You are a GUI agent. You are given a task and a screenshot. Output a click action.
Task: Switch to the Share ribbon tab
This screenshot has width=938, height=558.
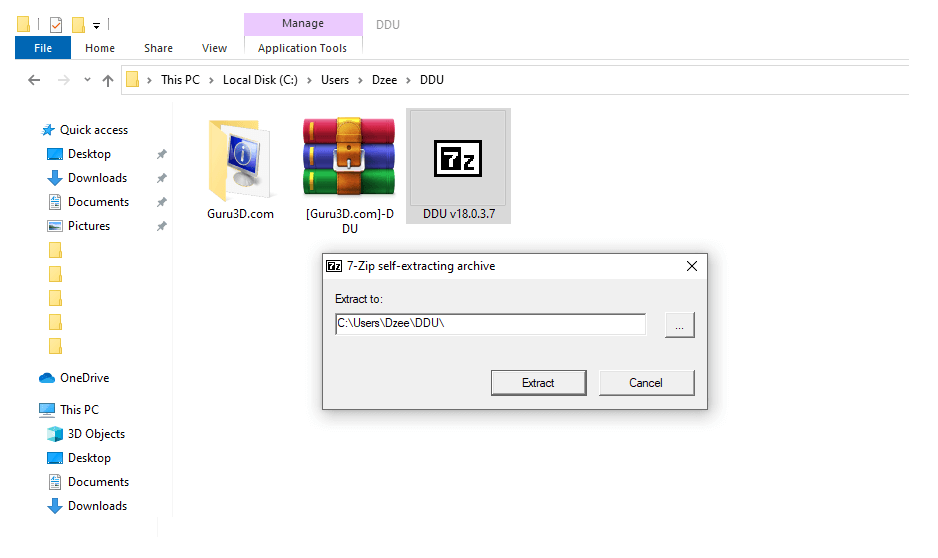tap(158, 48)
